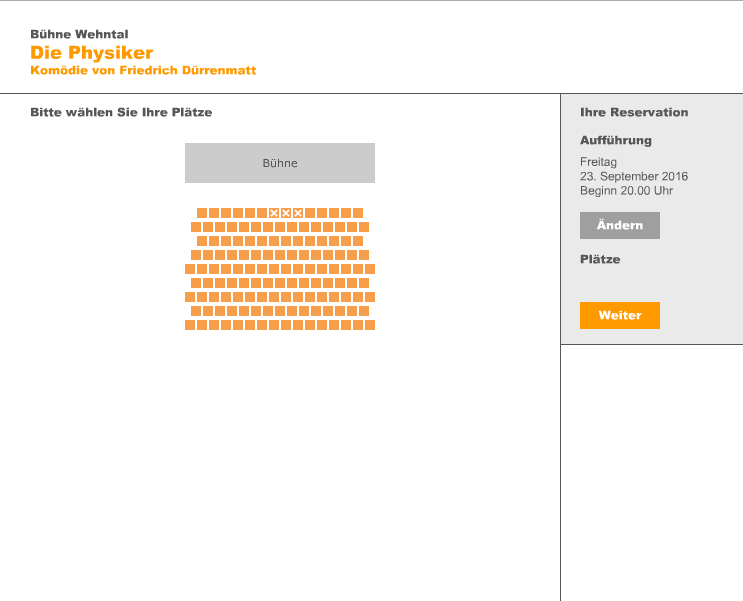Screen dimensions: 743x601
Task: Select the seat right of the X-marked seats
Action: click(310, 213)
